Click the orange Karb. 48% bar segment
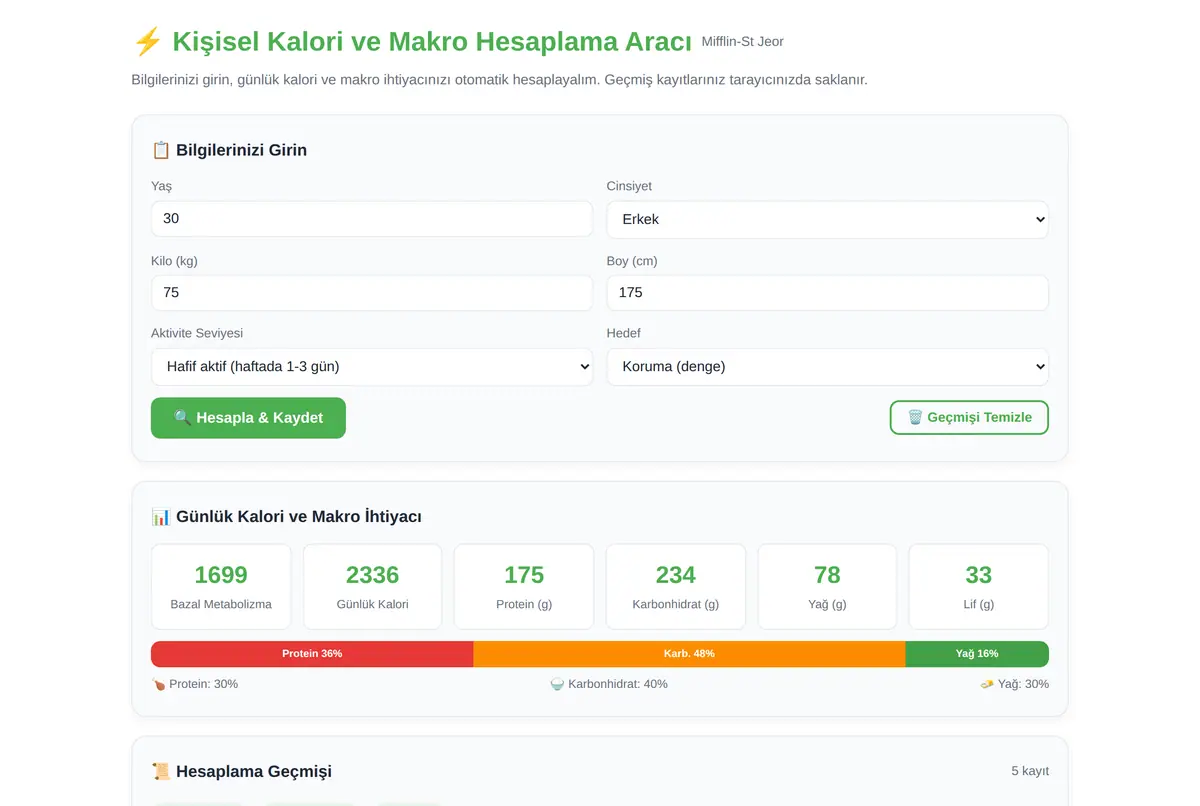The width and height of the screenshot is (1200, 806). tap(689, 654)
